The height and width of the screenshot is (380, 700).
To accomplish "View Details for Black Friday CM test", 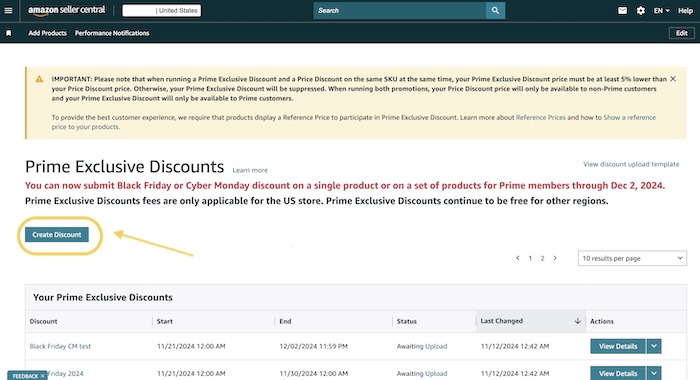I will pos(618,346).
